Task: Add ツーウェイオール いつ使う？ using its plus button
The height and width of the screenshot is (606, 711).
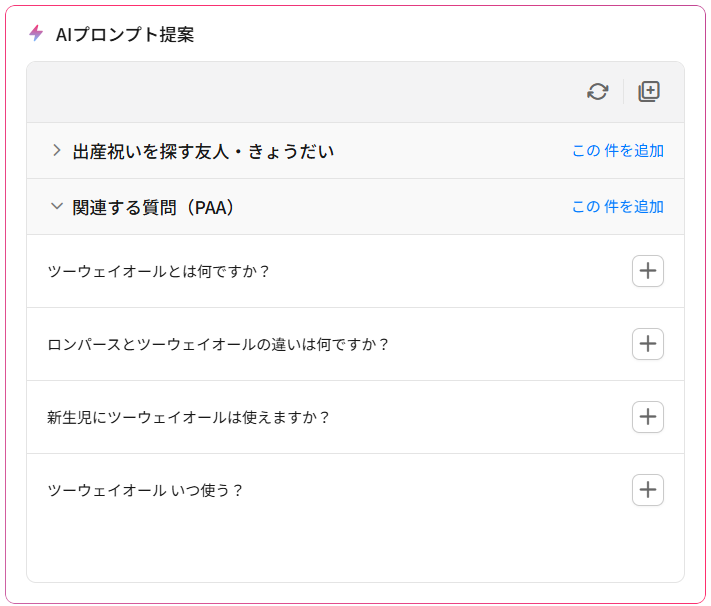Action: pos(648,490)
